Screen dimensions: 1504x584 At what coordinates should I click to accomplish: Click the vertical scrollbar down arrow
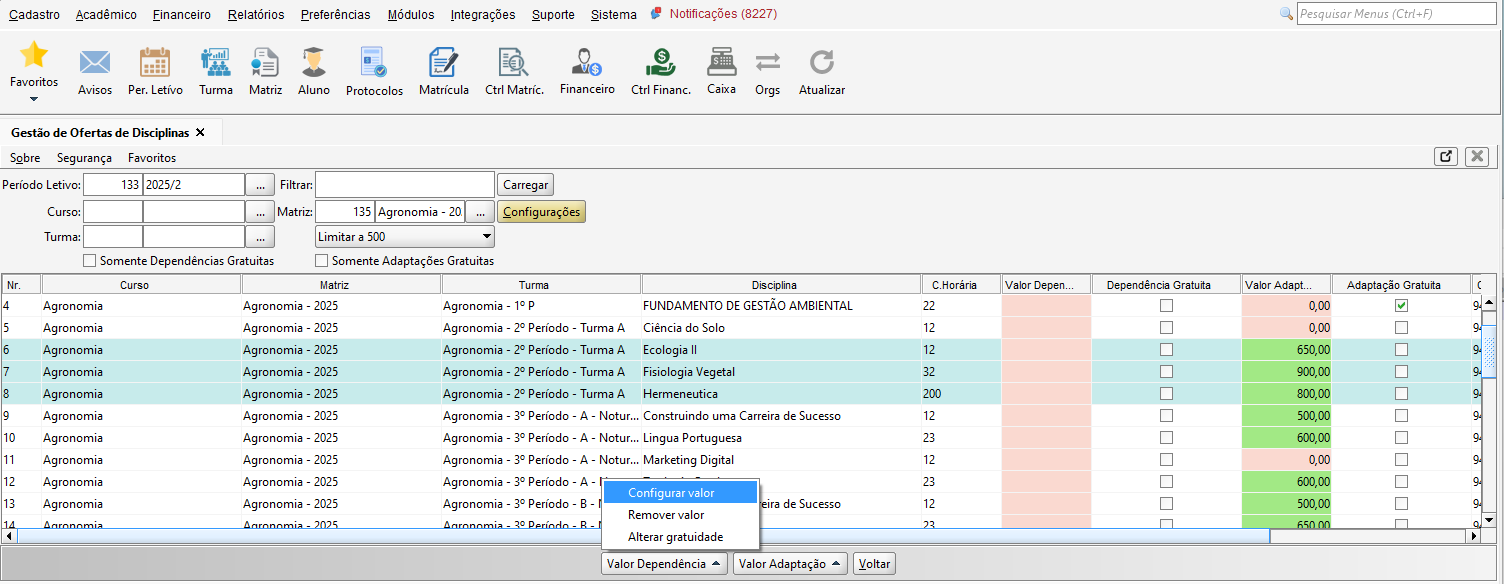tap(1487, 519)
